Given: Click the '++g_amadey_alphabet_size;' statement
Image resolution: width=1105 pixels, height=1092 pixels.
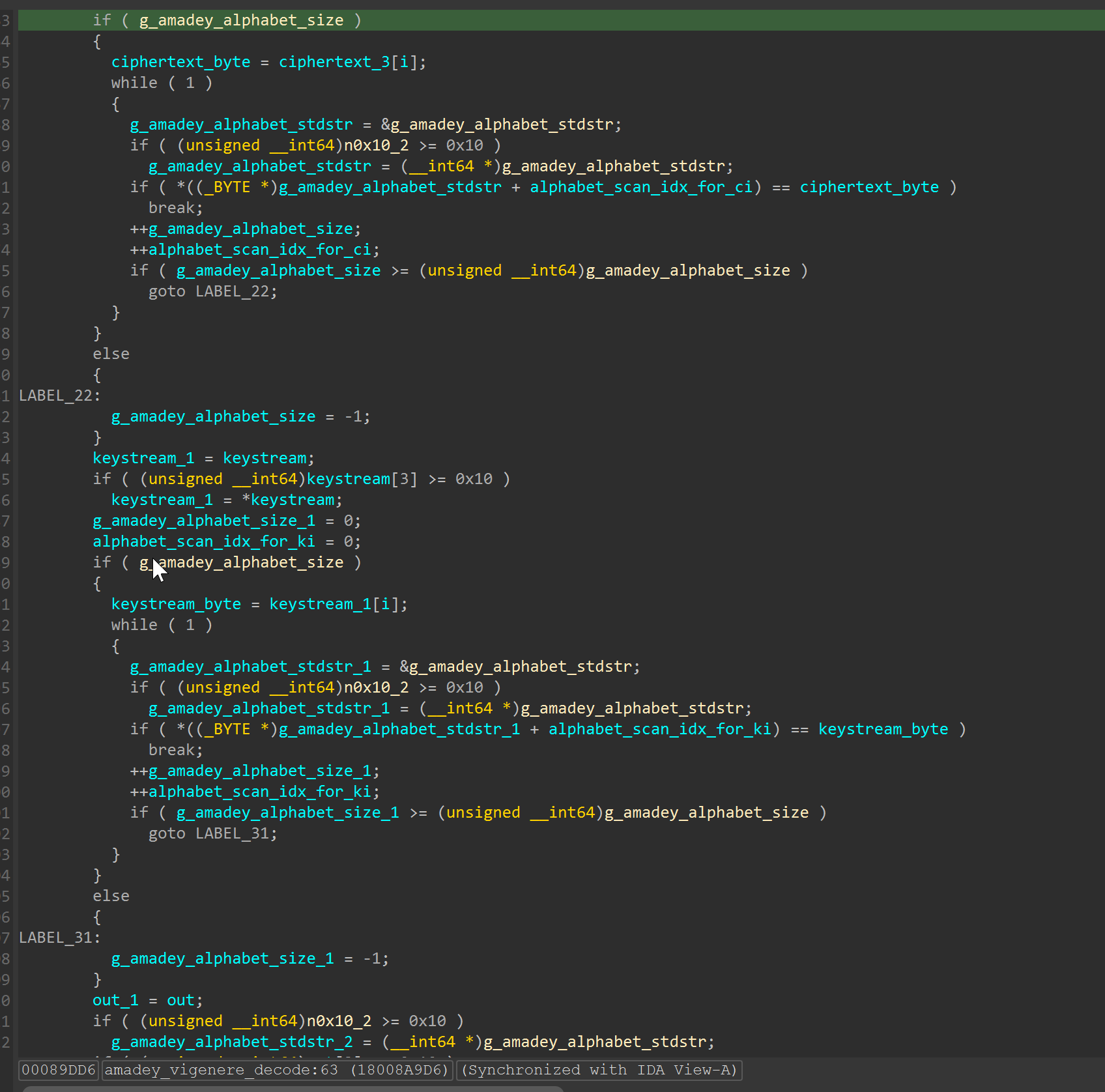Looking at the screenshot, I should click(x=246, y=229).
